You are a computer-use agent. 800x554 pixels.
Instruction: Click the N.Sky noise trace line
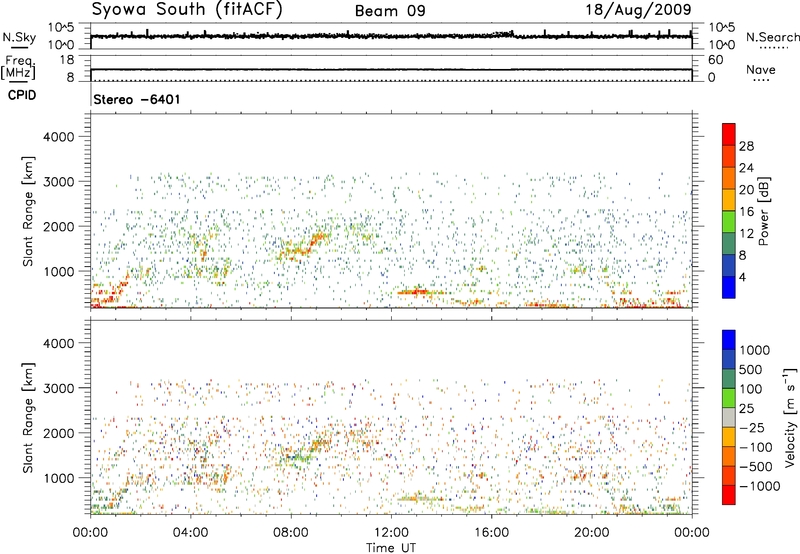[391, 36]
